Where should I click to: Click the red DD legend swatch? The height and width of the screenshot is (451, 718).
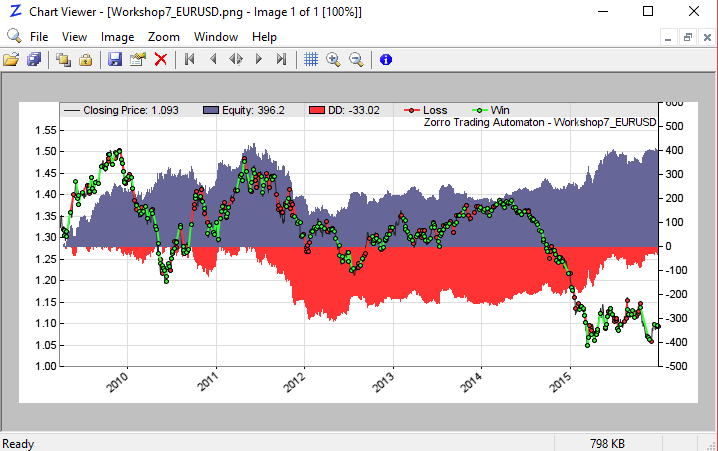point(319,110)
